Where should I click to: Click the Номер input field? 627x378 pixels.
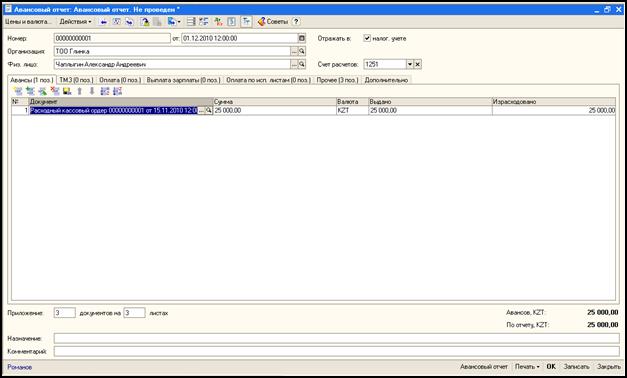(x=112, y=38)
